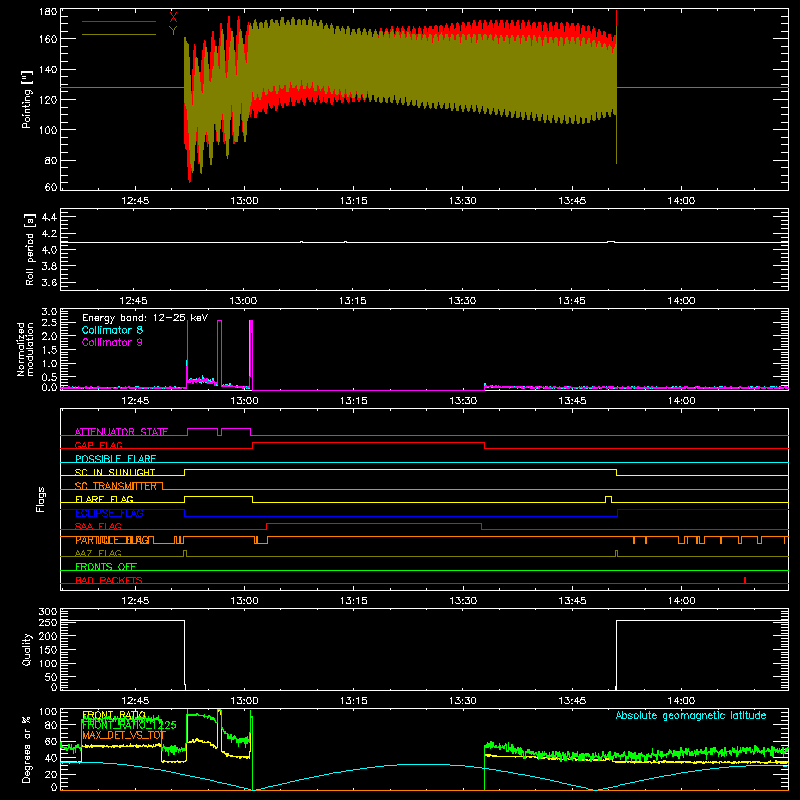The height and width of the screenshot is (800, 800).
Task: Click the 12:45 tick label under pointing plot
Action: click(135, 201)
